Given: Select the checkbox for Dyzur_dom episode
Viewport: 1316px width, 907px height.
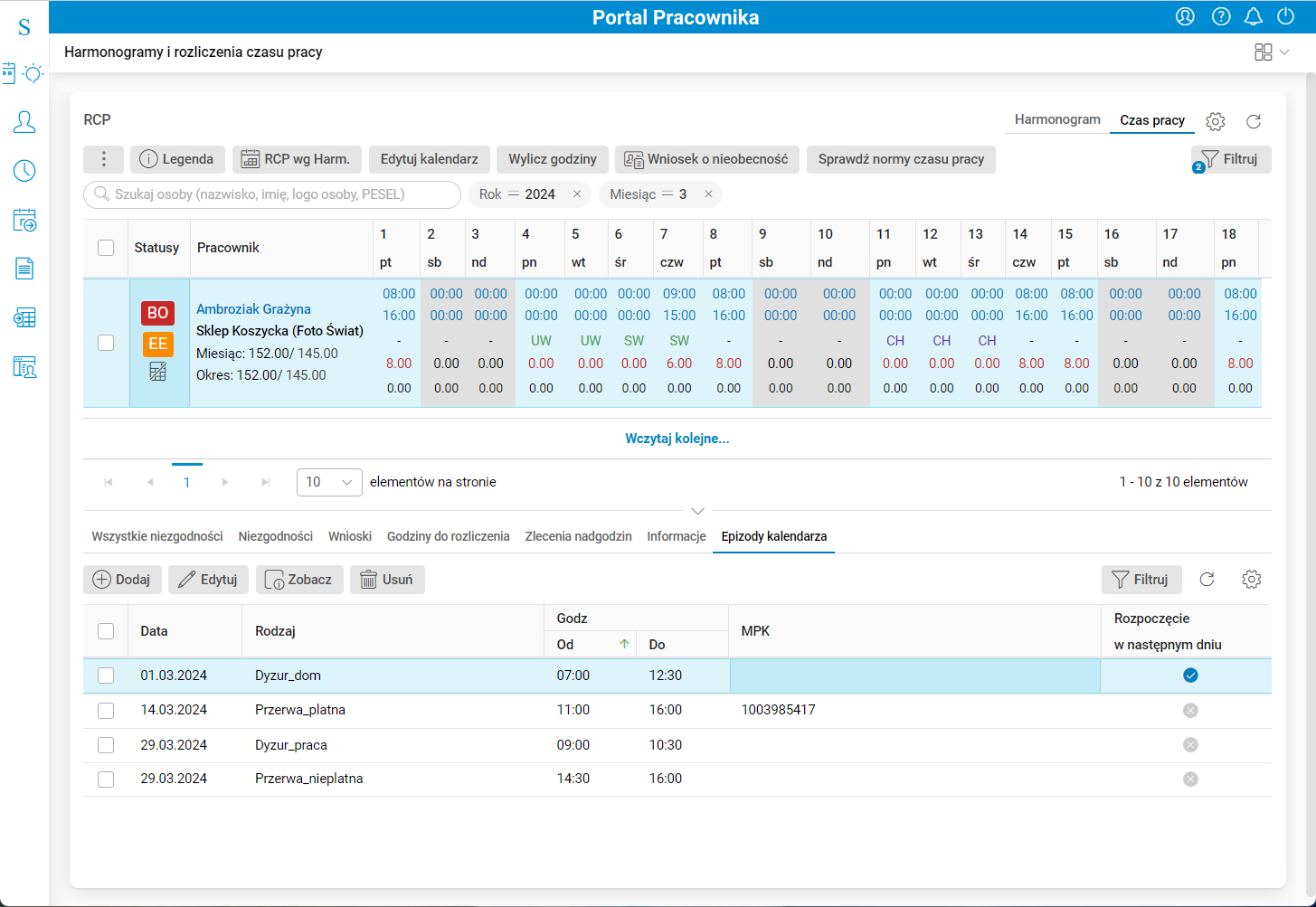Looking at the screenshot, I should pyautogui.click(x=106, y=676).
